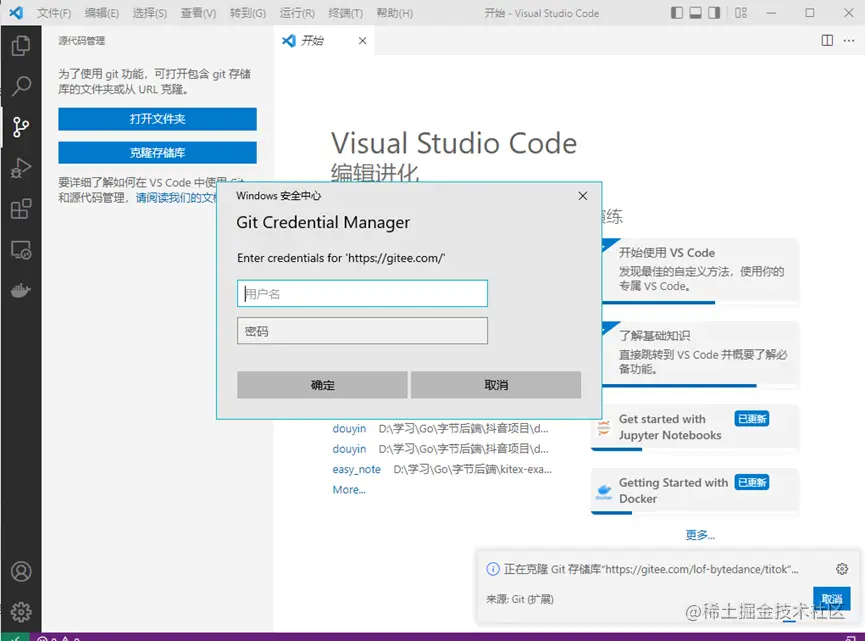Click the clone notification message text
The width and height of the screenshot is (865, 641).
pyautogui.click(x=651, y=569)
